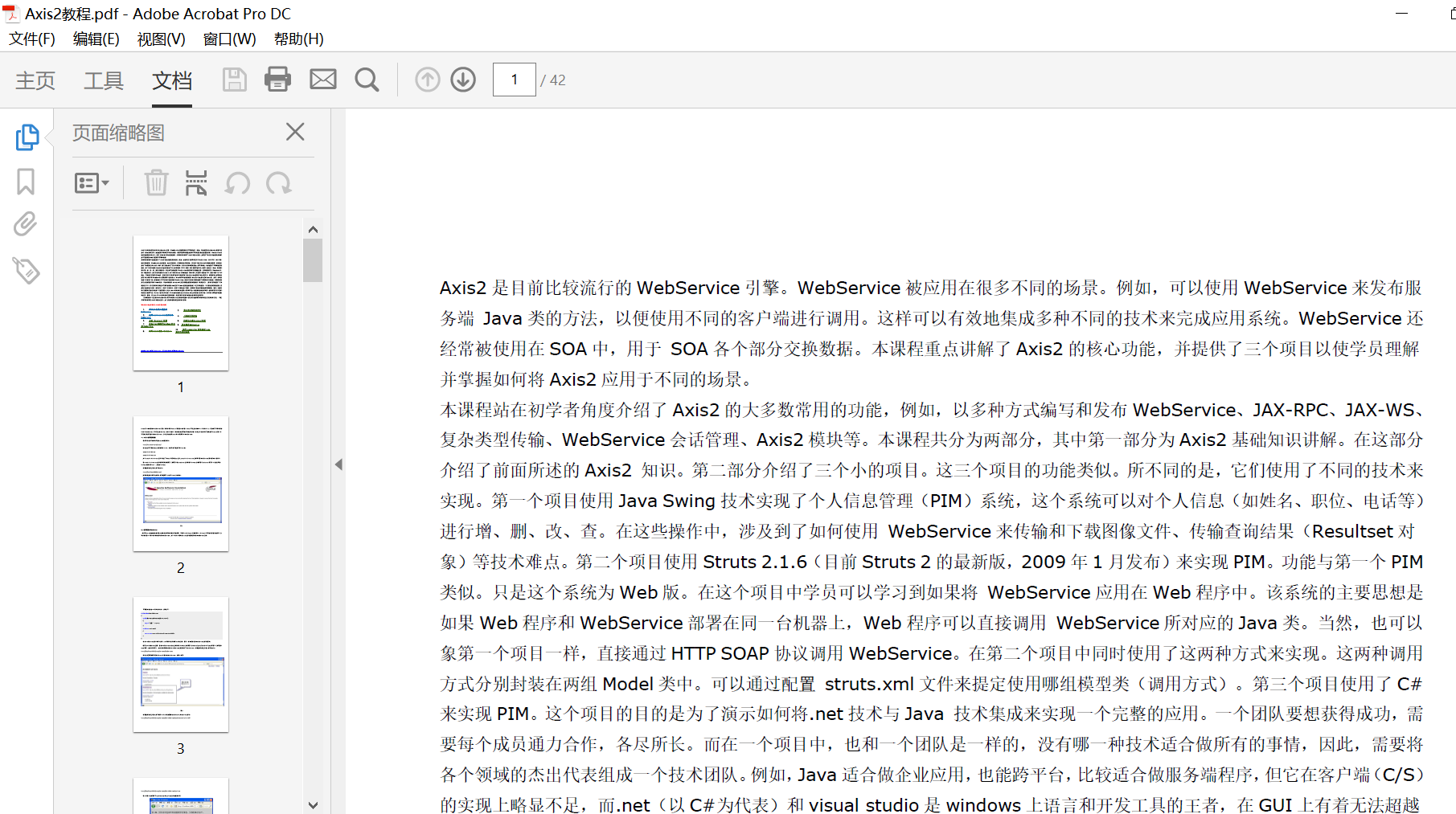Go to next page arrow
The height and width of the screenshot is (814, 1456).
(463, 80)
